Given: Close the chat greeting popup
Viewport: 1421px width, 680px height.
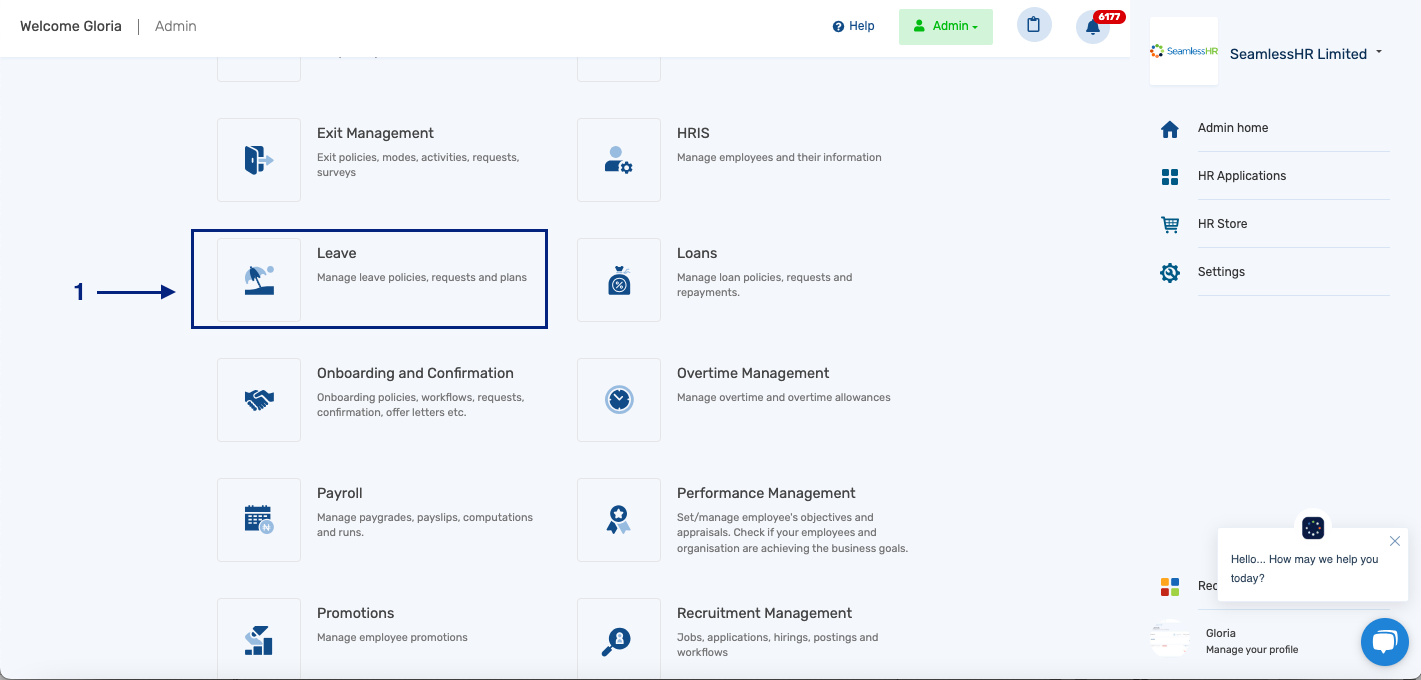Looking at the screenshot, I should [x=1395, y=541].
